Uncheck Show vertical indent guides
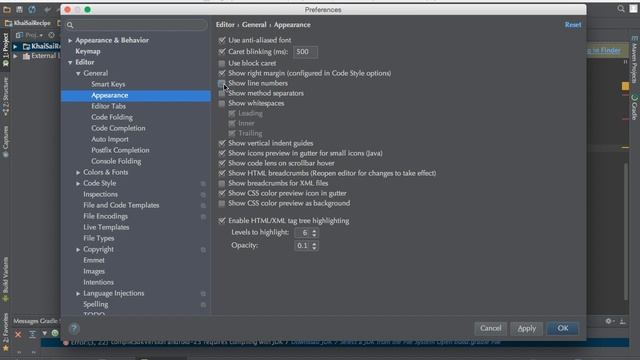Screen dimensions: 640x360 (x=222, y=143)
